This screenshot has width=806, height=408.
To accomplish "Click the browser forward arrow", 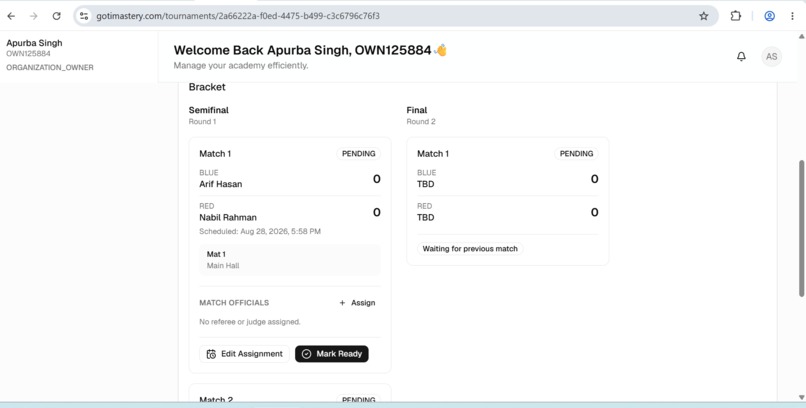I will [x=34, y=16].
